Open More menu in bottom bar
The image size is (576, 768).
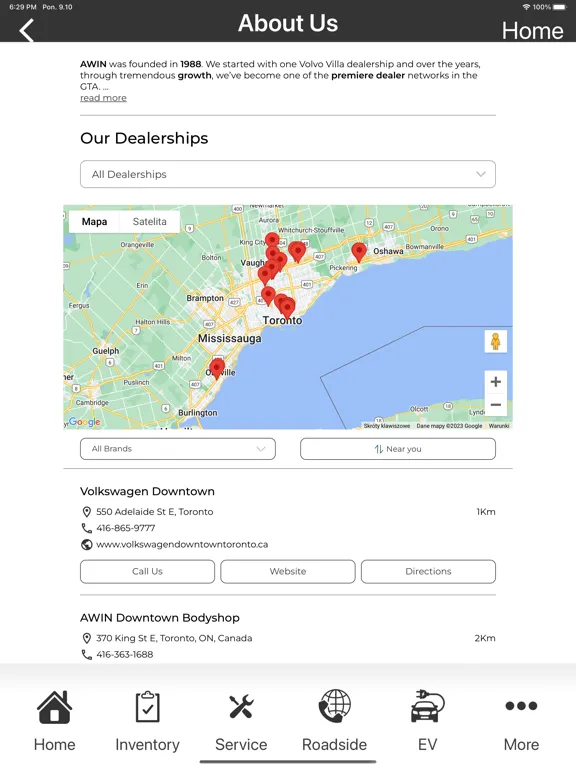[521, 721]
